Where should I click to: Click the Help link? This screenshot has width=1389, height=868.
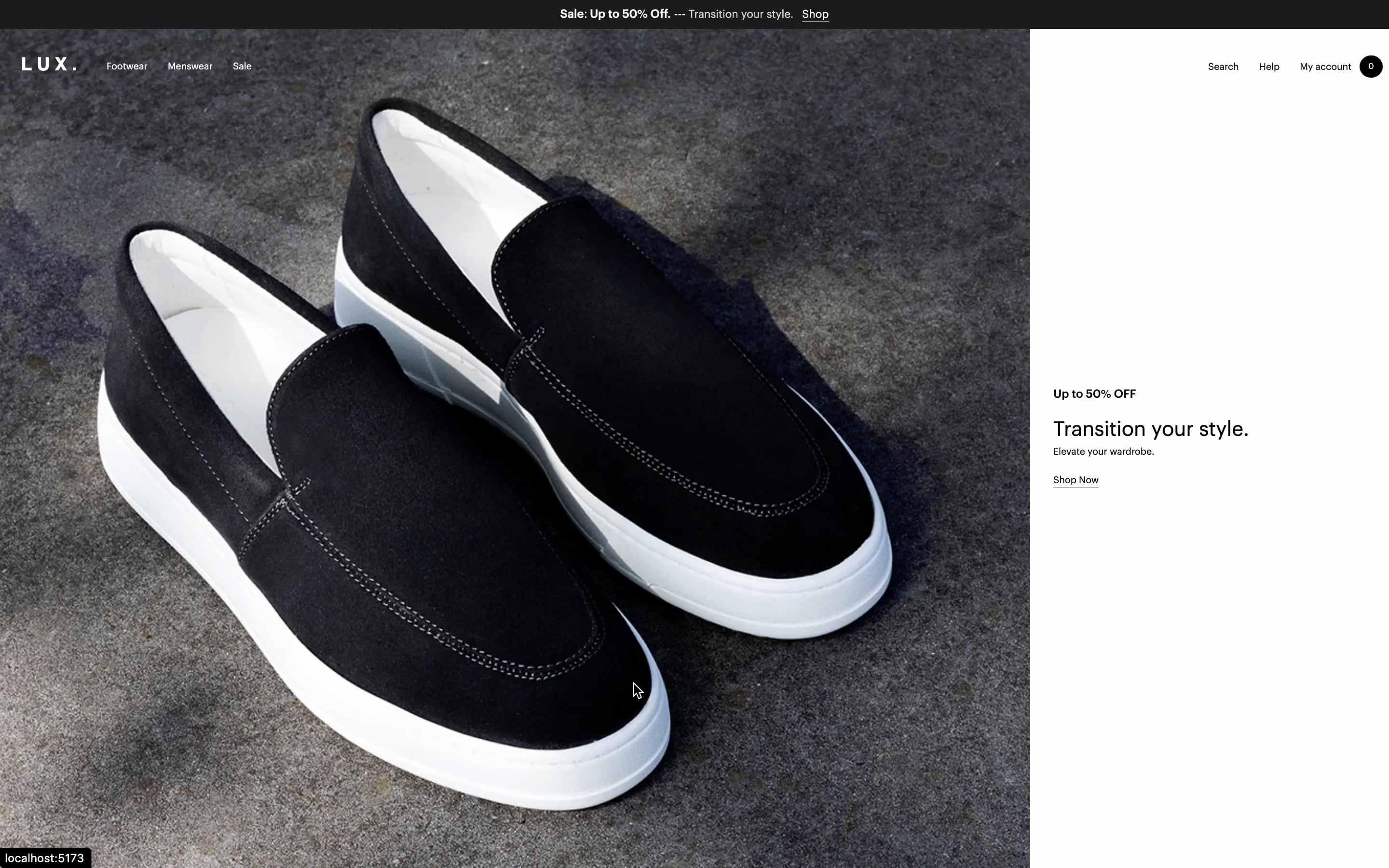(x=1268, y=67)
